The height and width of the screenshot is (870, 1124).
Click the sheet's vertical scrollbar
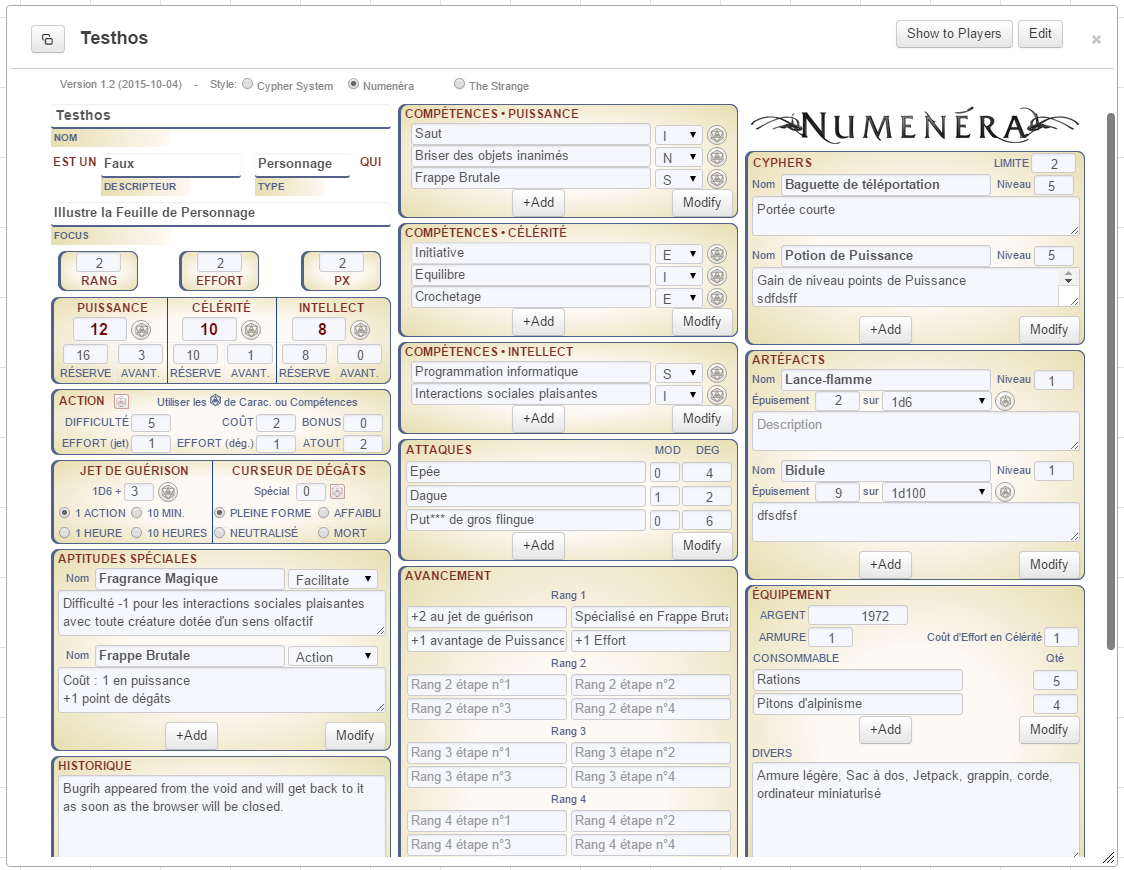click(1111, 380)
